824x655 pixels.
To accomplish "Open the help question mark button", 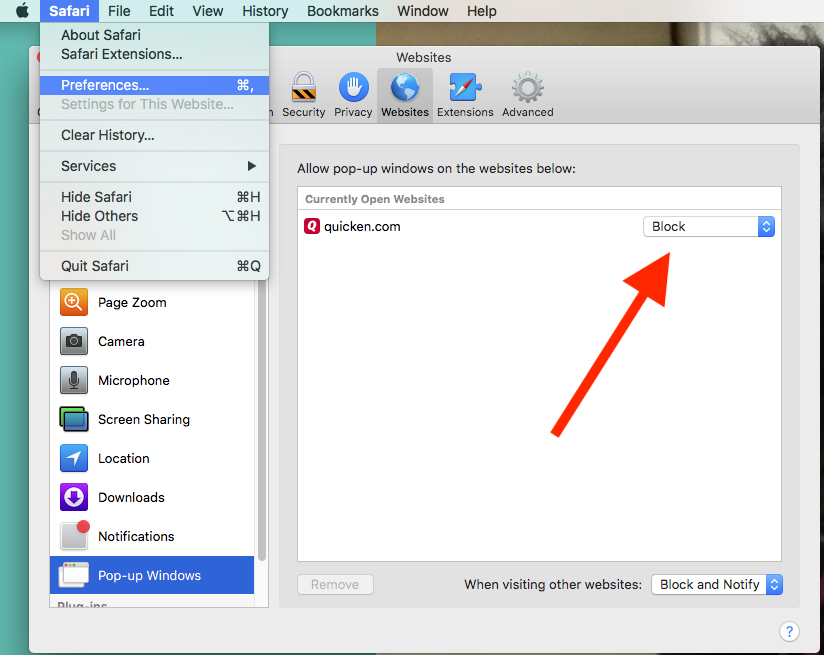I will pos(789,631).
